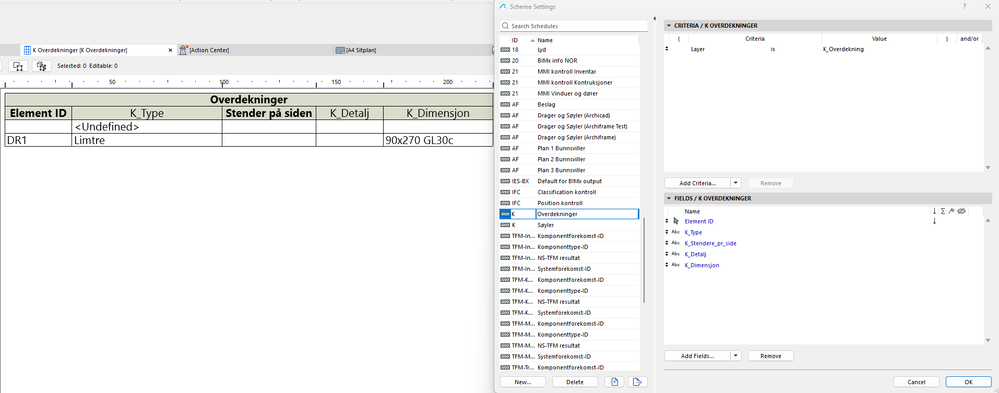999x393 pixels.
Task: Click the schedule icon of the Søyler row
Action: pos(505,225)
